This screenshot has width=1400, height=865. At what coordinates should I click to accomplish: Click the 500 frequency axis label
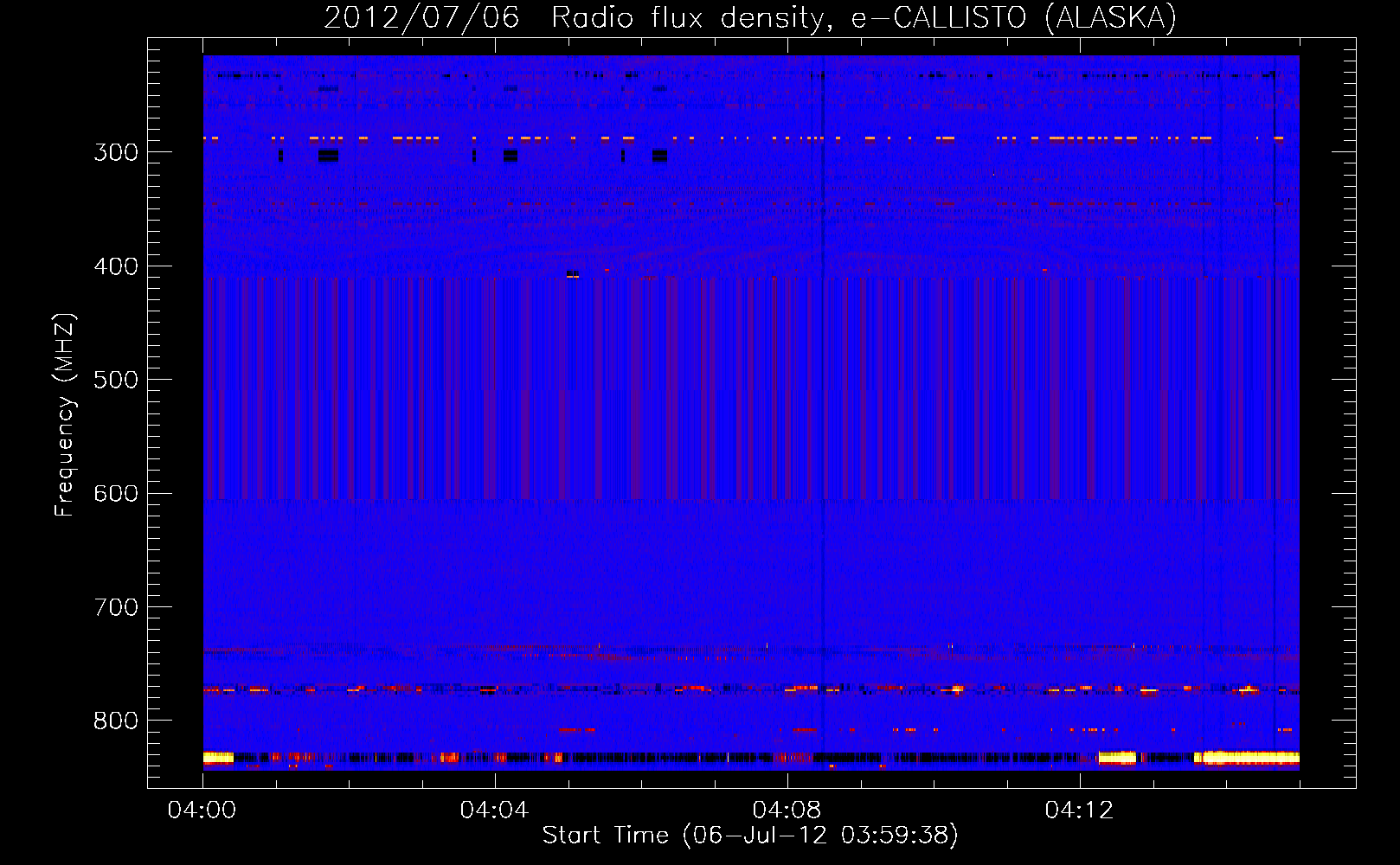tap(116, 380)
